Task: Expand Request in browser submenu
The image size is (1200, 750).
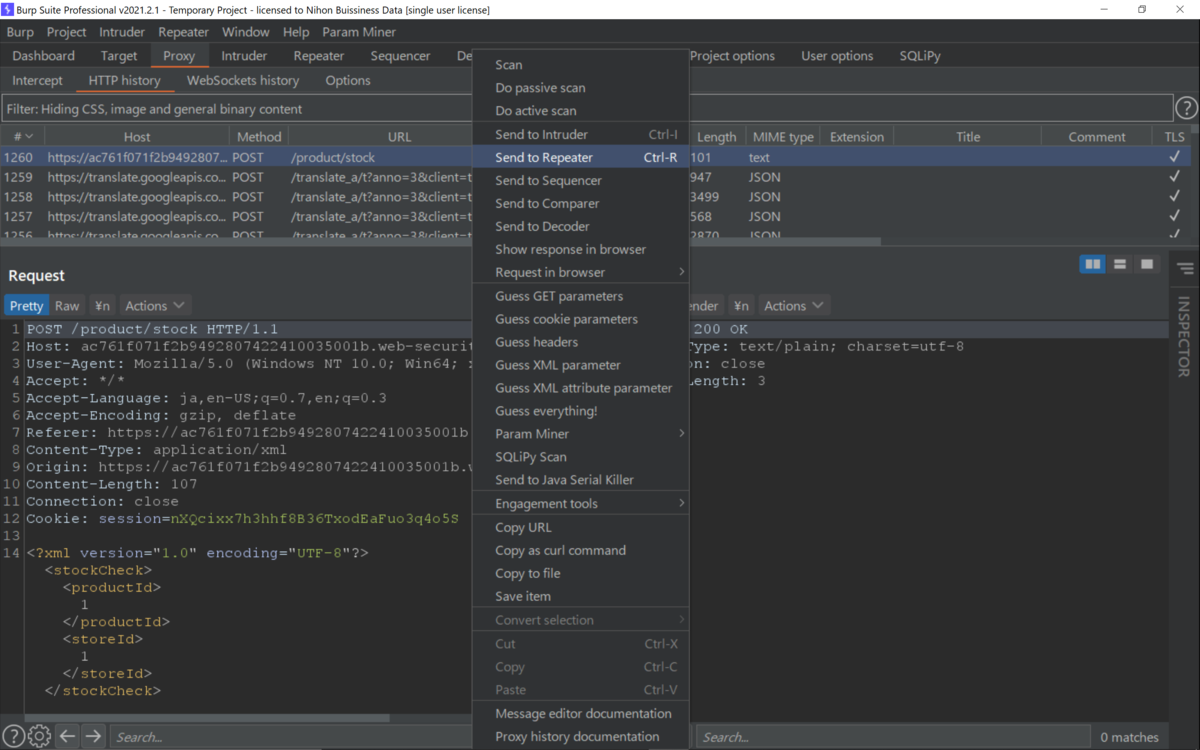Action: coord(580,272)
